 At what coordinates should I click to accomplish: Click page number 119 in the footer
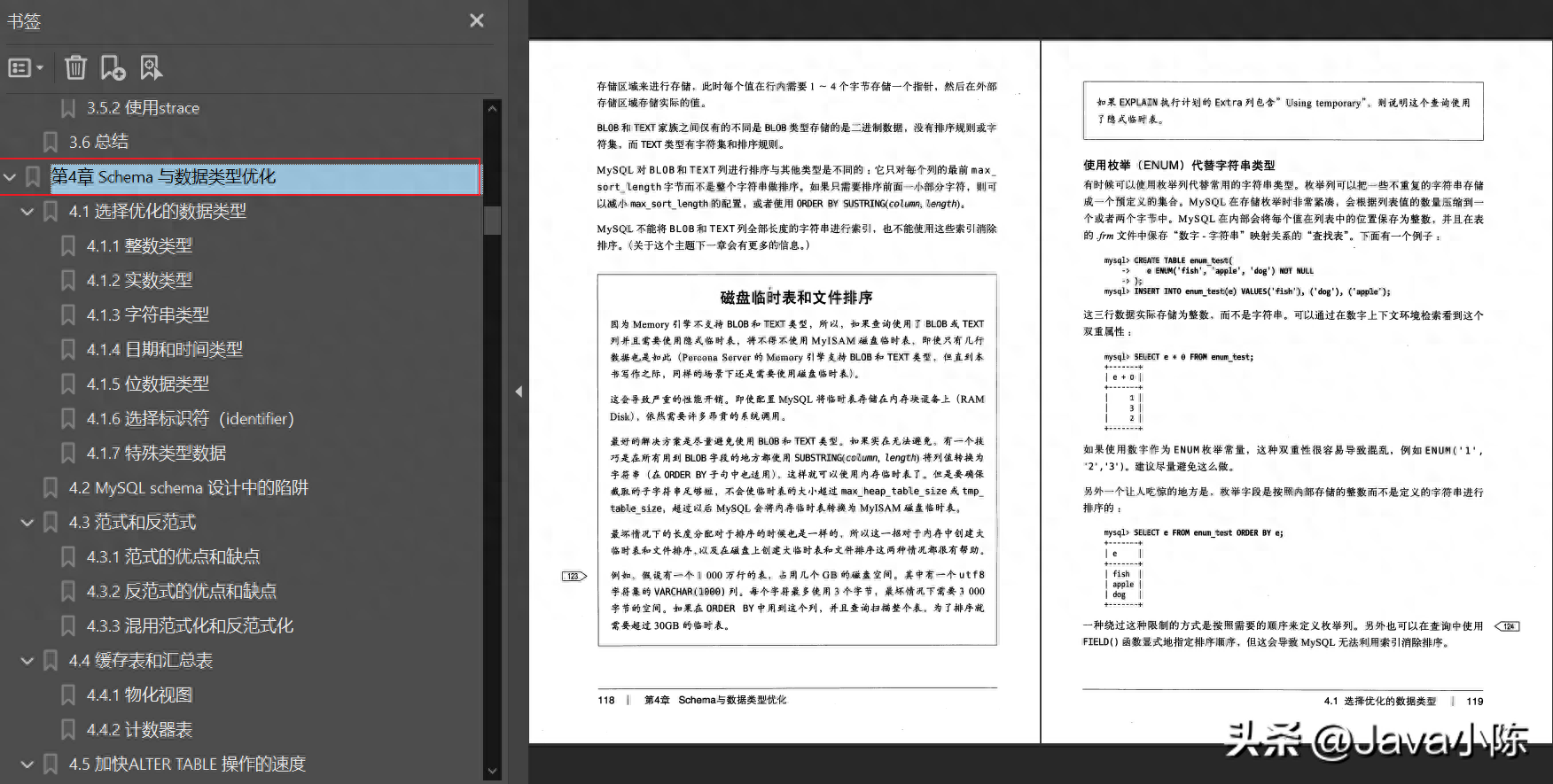tap(1475, 701)
